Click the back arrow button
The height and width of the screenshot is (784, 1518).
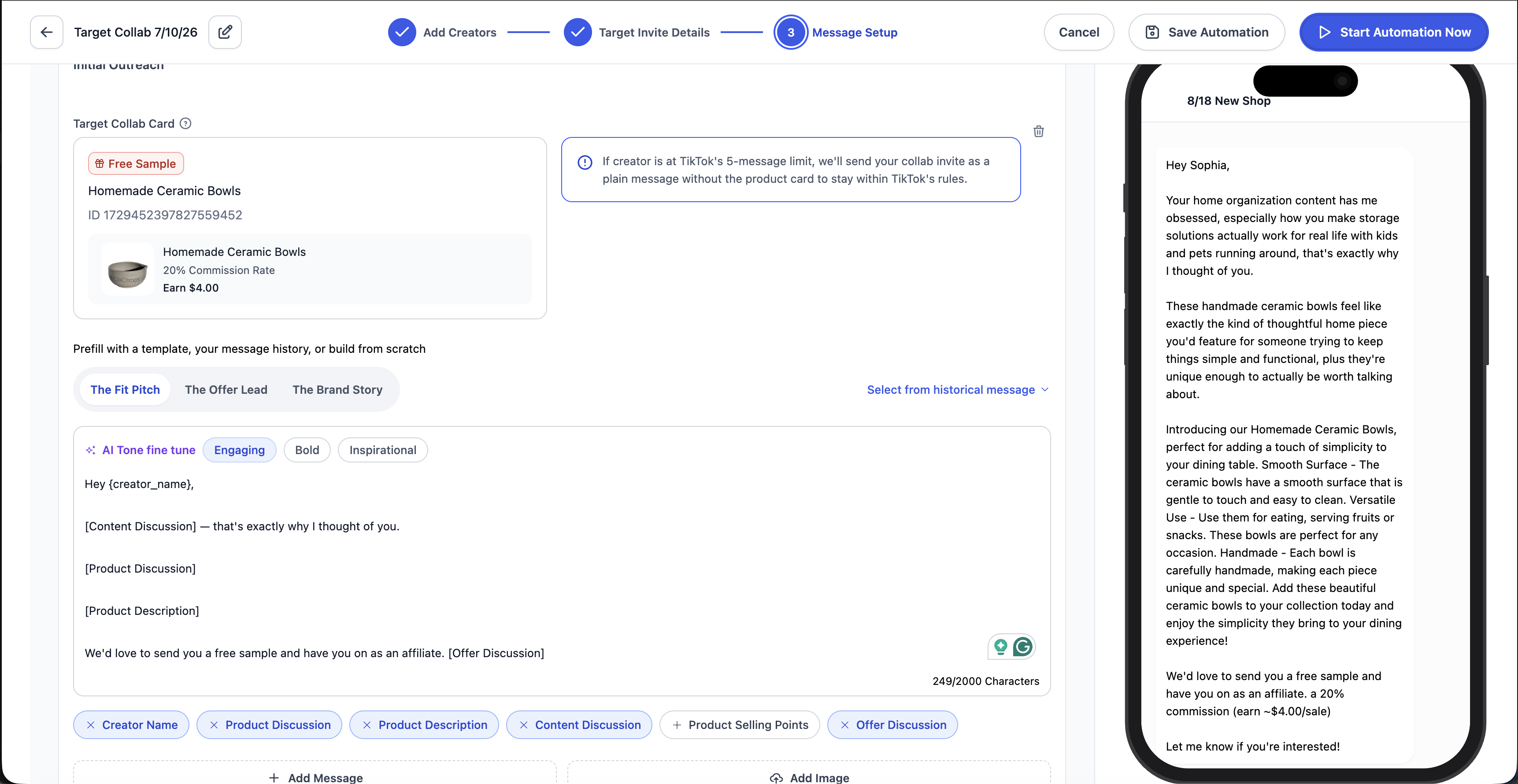click(x=47, y=32)
